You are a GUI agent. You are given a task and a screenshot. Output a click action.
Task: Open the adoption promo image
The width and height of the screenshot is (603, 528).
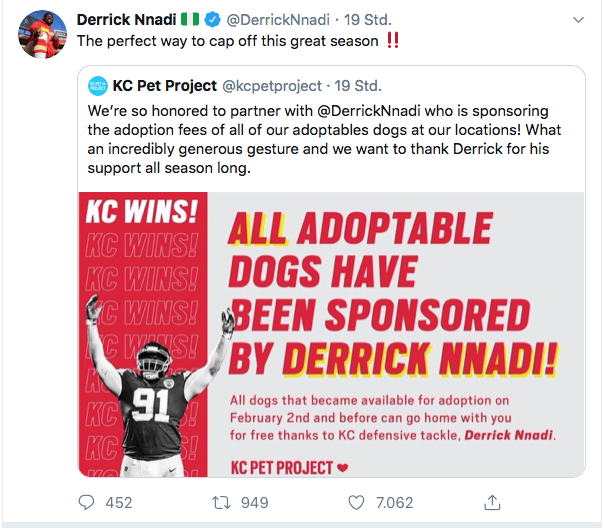coord(331,334)
